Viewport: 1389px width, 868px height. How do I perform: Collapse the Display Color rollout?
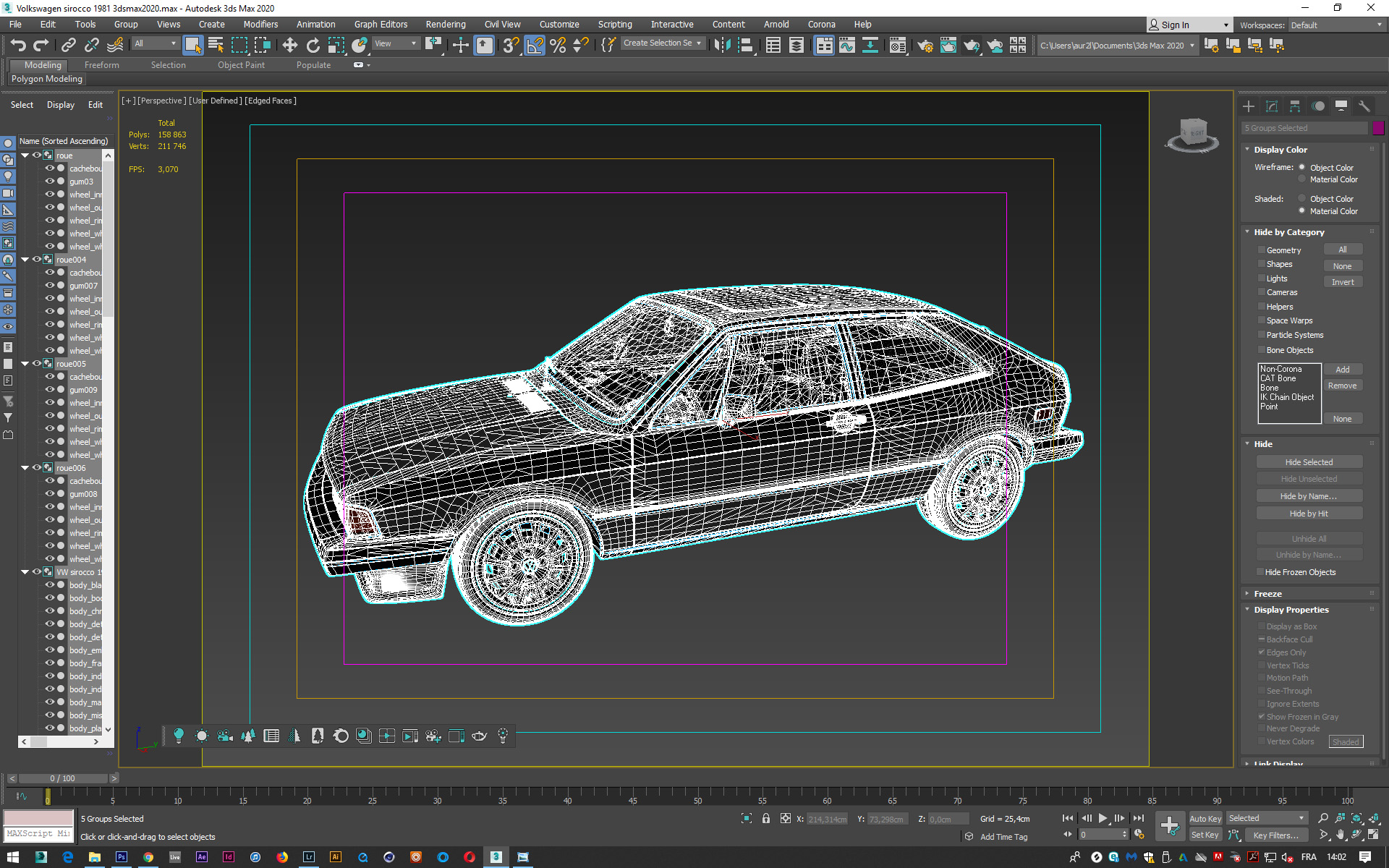tap(1247, 149)
